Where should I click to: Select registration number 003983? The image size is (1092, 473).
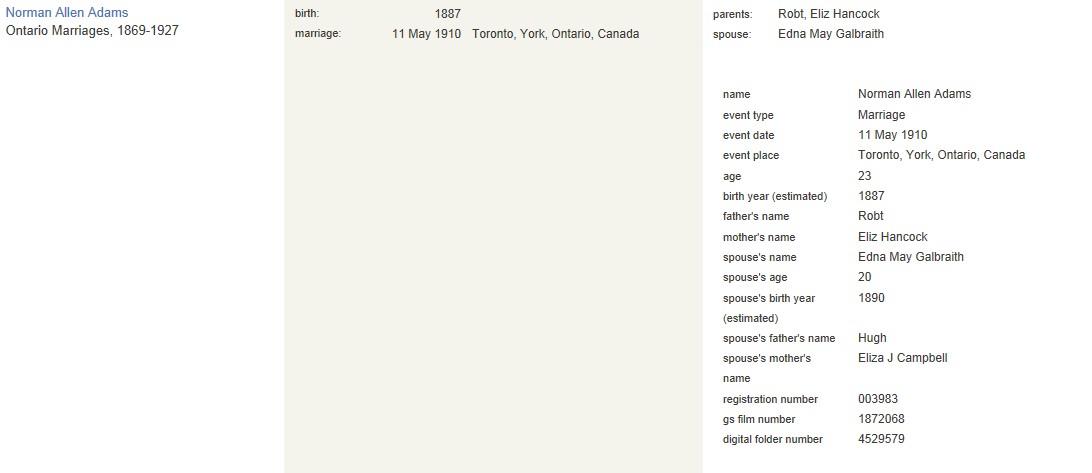point(878,398)
